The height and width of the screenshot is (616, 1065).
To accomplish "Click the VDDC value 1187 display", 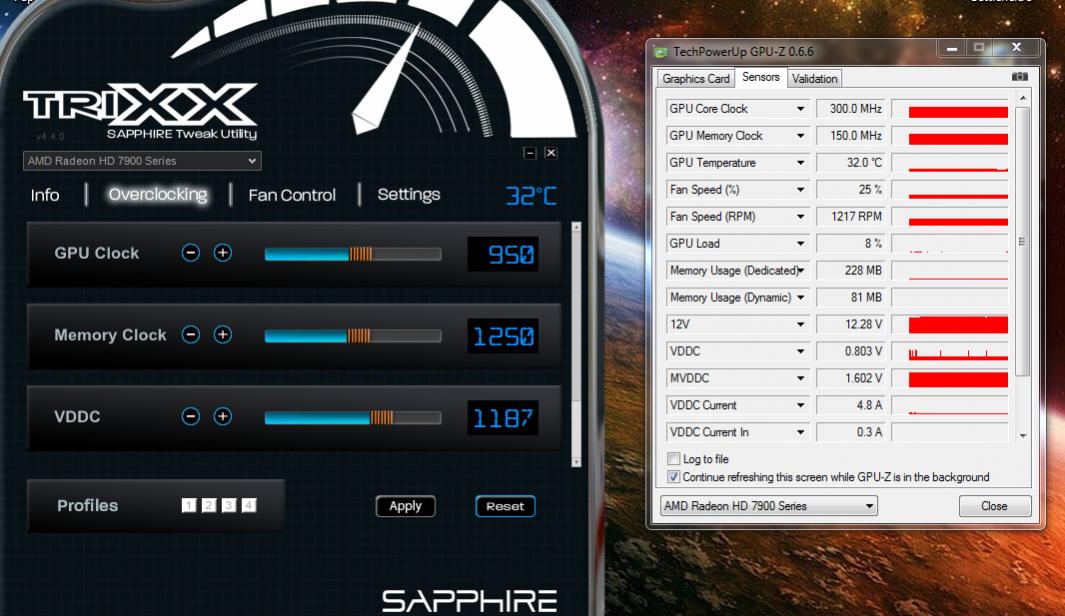I will click(x=503, y=418).
